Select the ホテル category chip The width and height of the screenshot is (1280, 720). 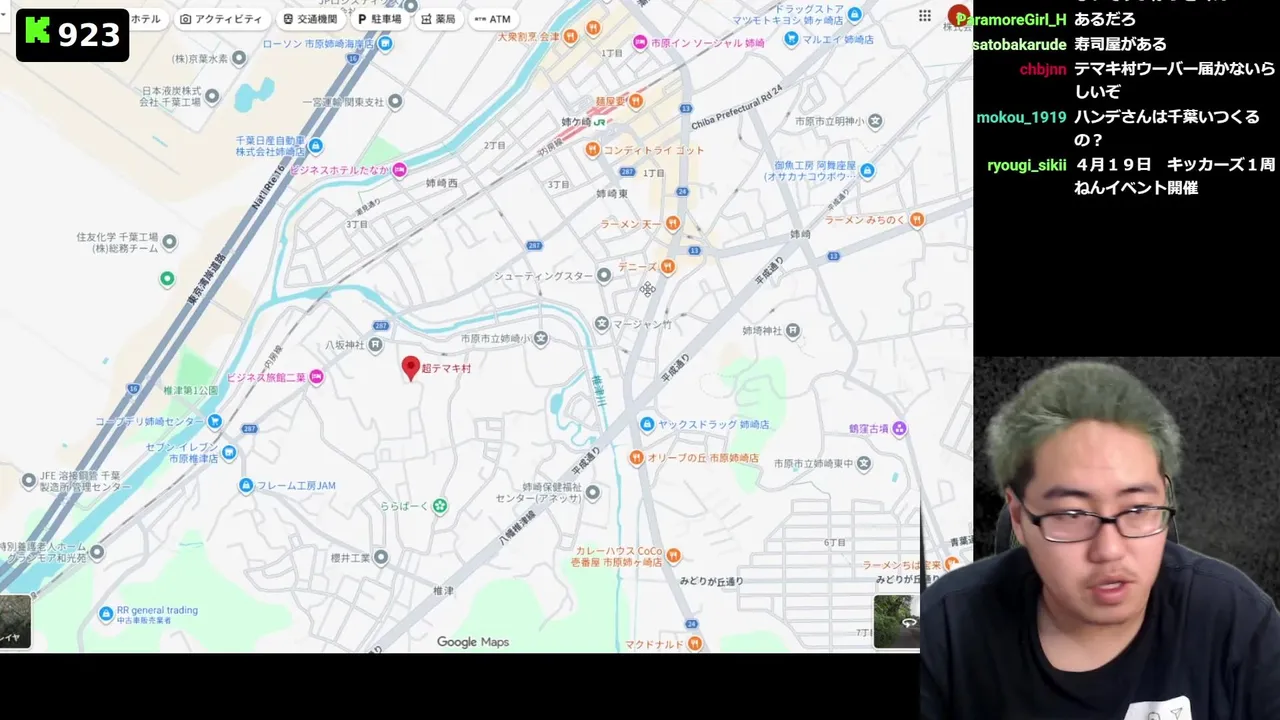point(145,19)
